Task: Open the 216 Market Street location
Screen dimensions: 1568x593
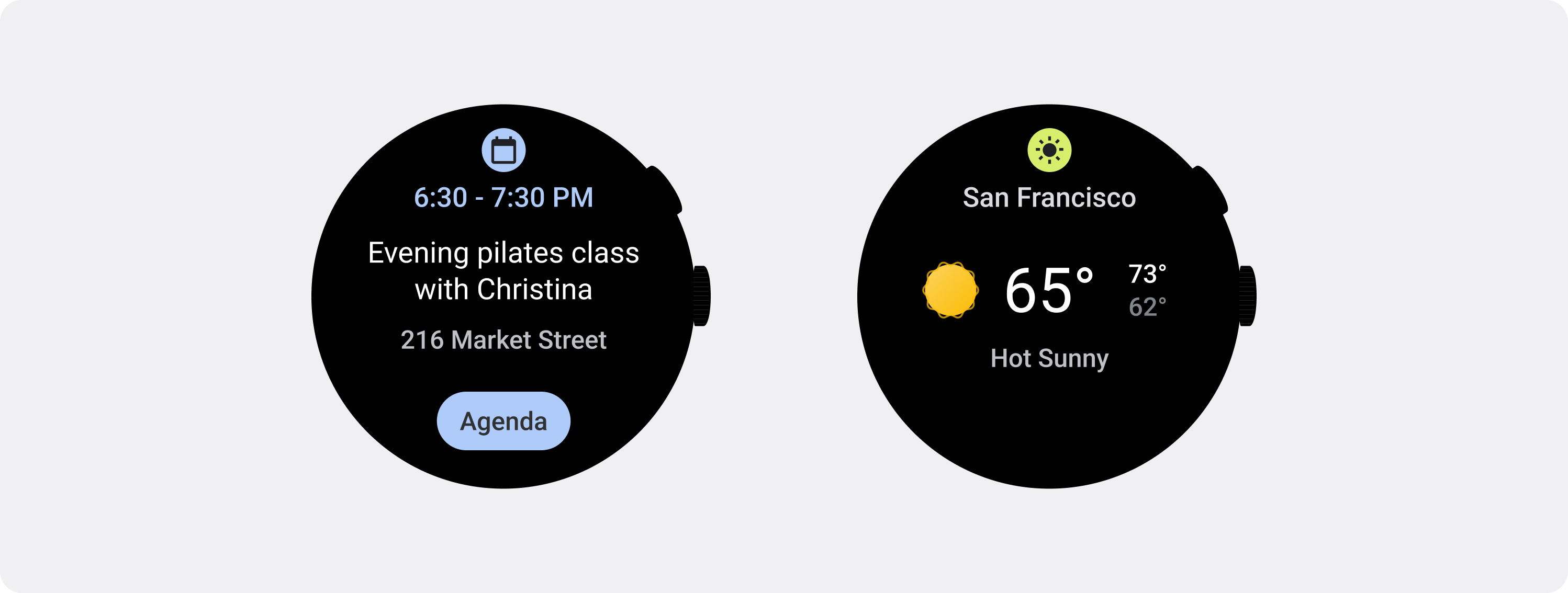Action: pyautogui.click(x=503, y=340)
